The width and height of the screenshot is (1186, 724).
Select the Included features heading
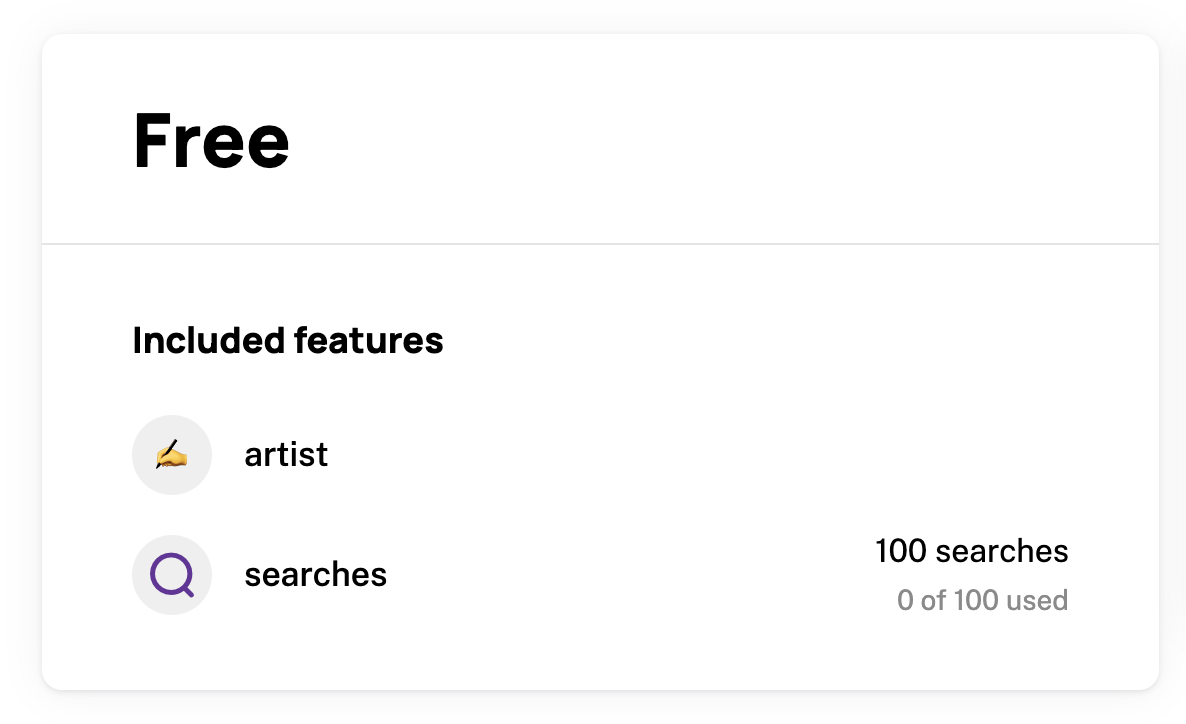point(288,340)
